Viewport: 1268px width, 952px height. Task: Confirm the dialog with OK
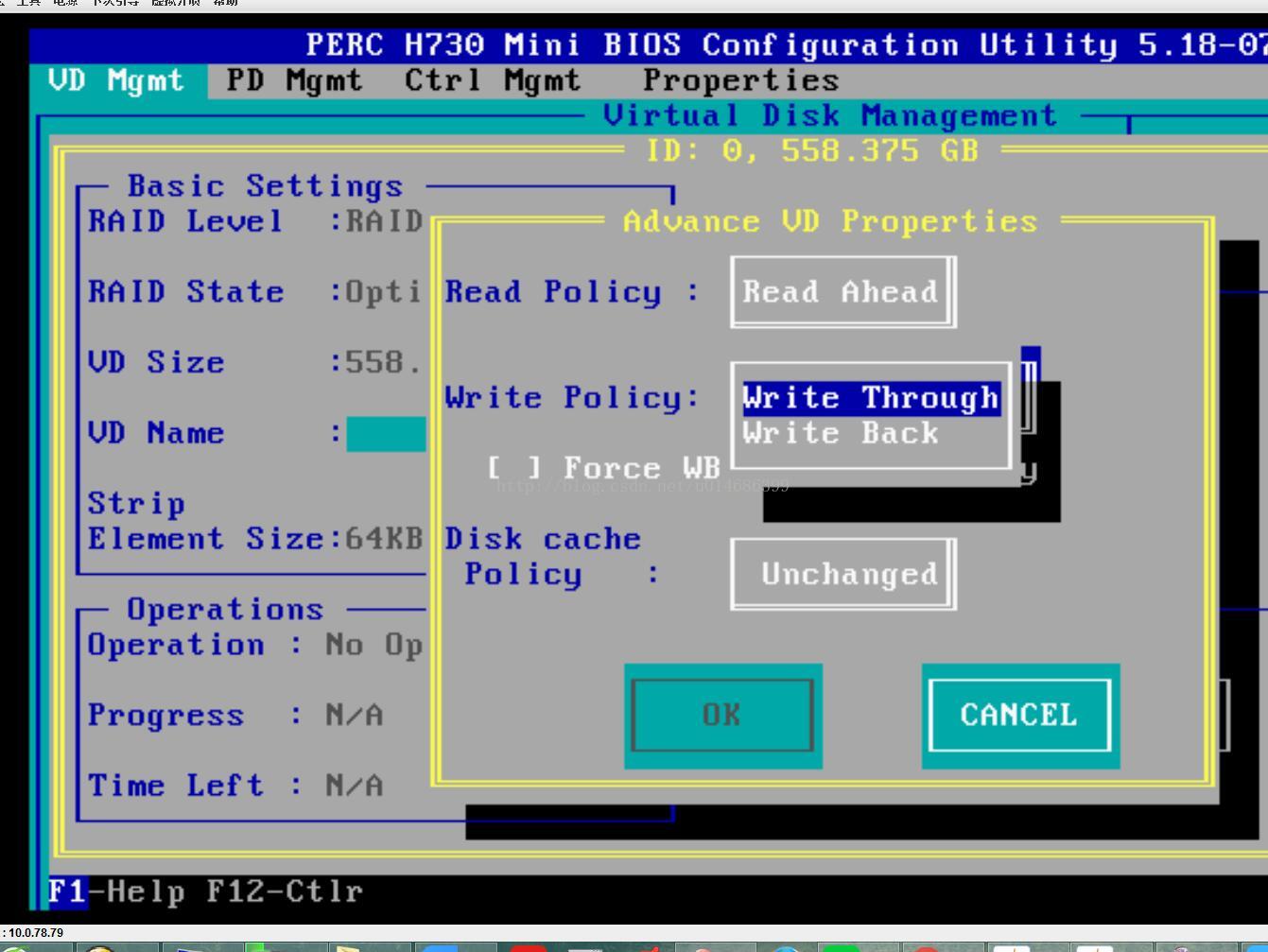tap(722, 716)
